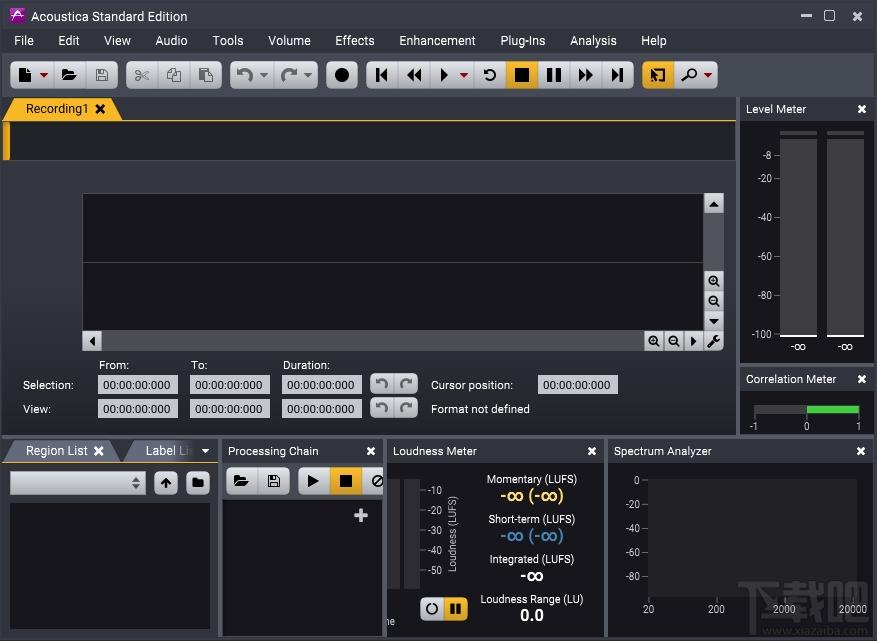Select the Recording1 tab
Screen dimensions: 877x641
[56, 109]
